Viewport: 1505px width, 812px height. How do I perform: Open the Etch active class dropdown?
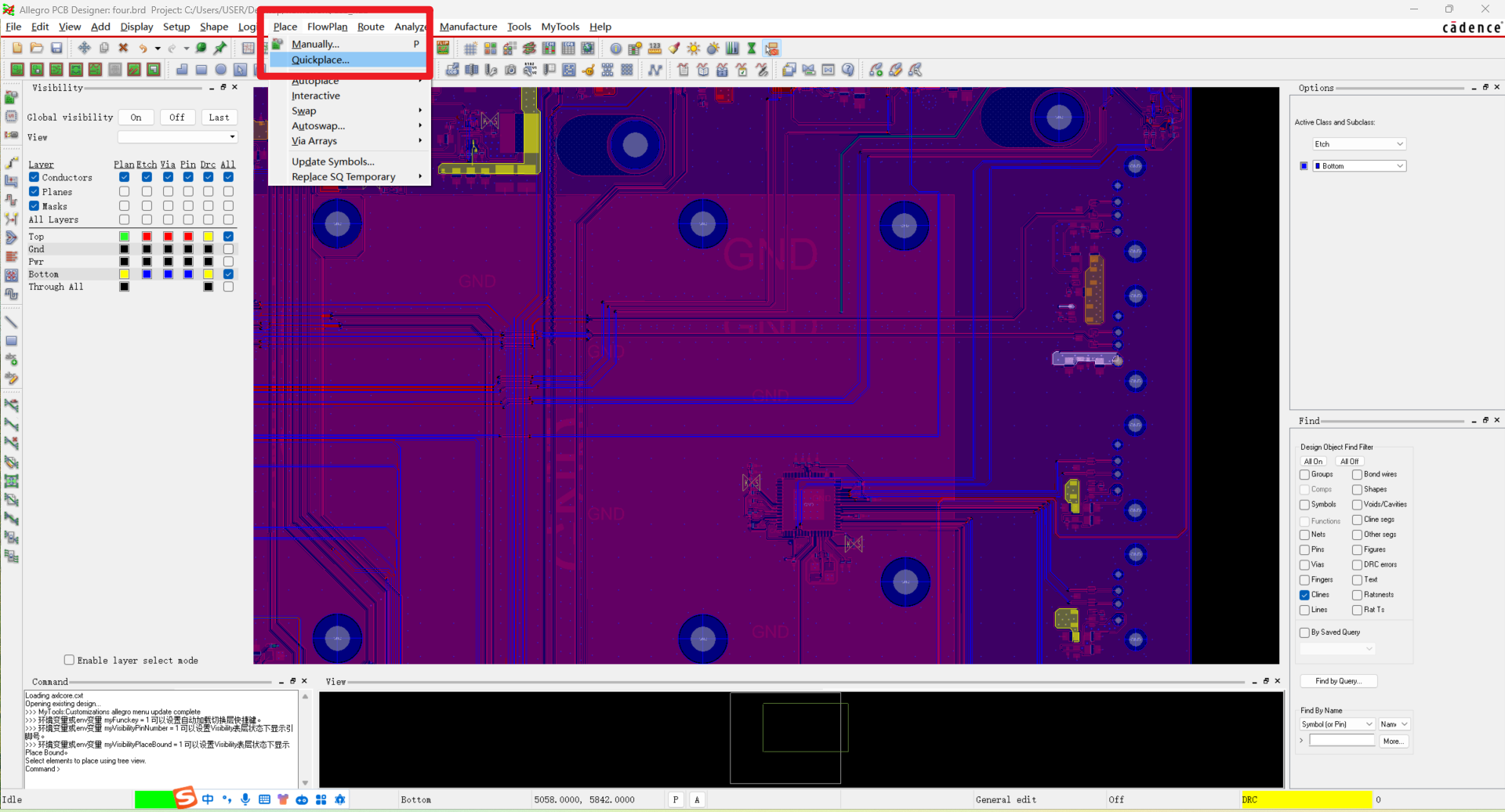[1360, 144]
